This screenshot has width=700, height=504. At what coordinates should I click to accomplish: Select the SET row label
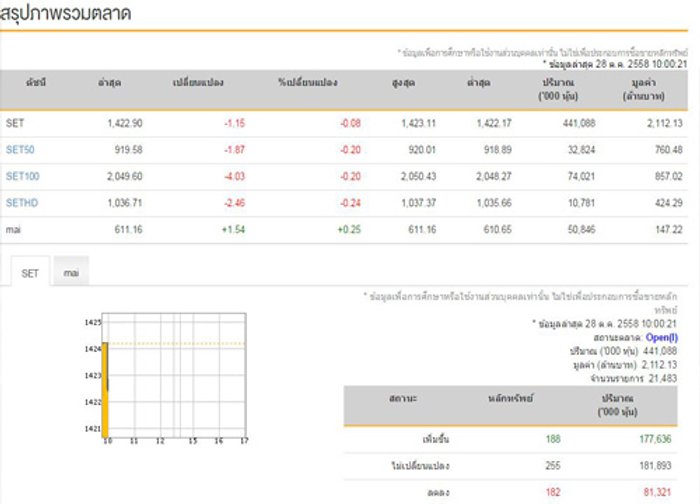click(x=15, y=123)
